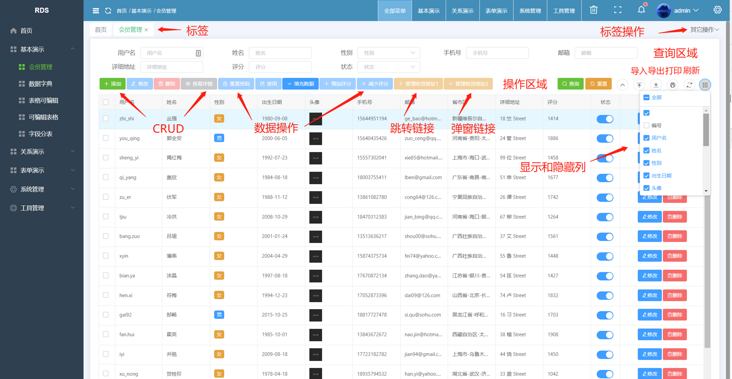The height and width of the screenshot is (379, 732).
Task: Click the page refresh icon in header
Action: (x=108, y=10)
